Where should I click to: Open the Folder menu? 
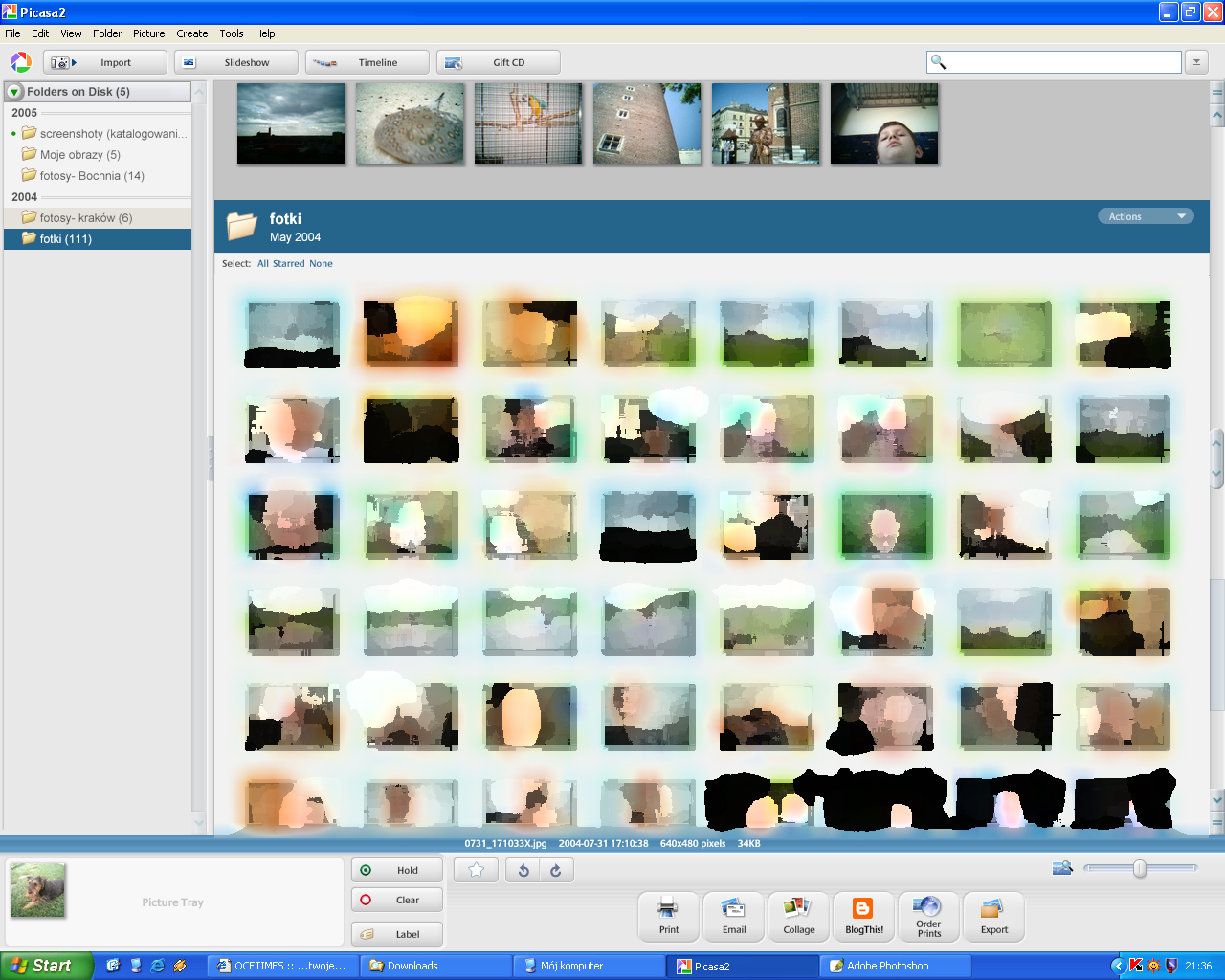(107, 33)
